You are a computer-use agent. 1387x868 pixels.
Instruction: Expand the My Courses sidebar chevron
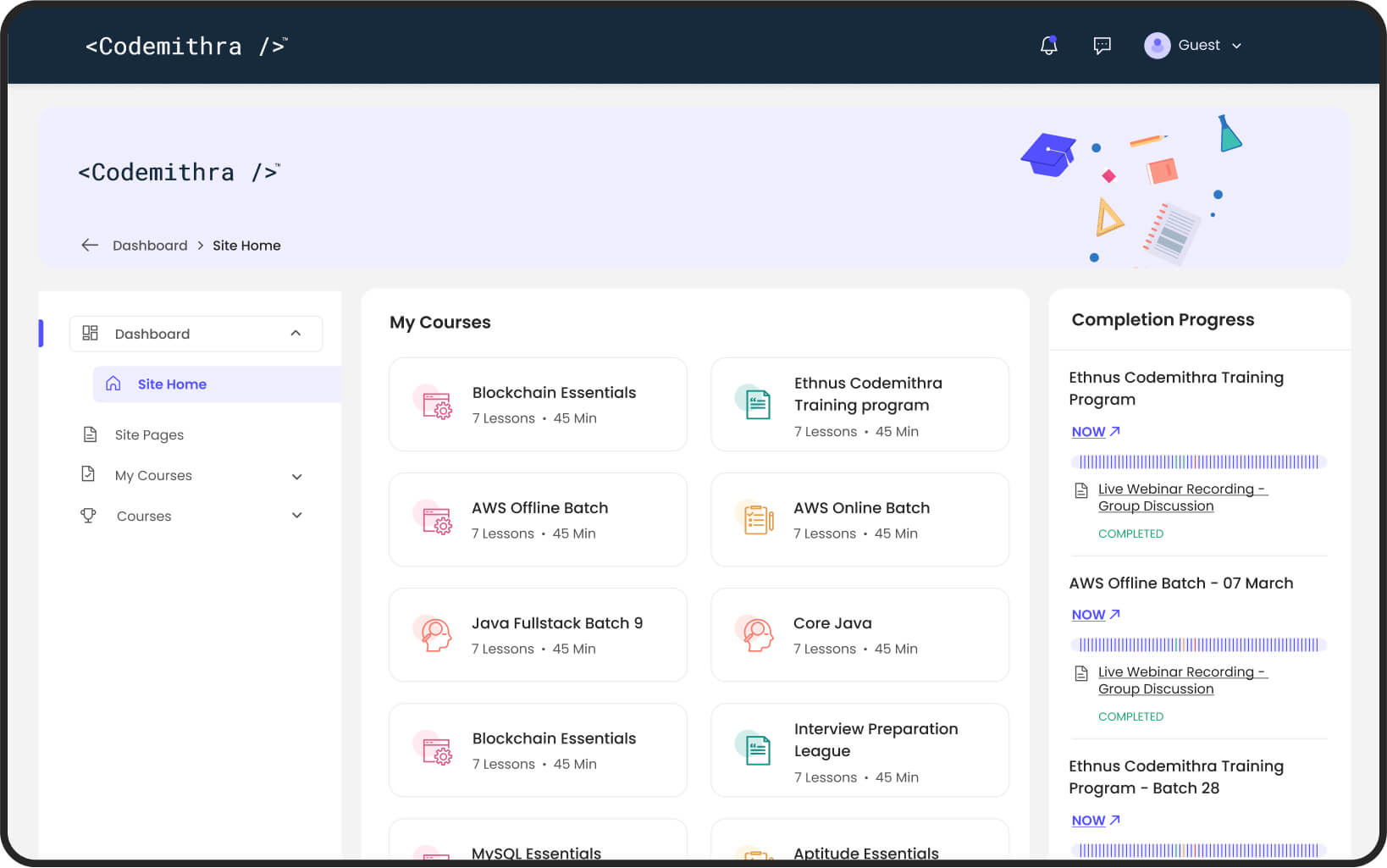(x=296, y=477)
